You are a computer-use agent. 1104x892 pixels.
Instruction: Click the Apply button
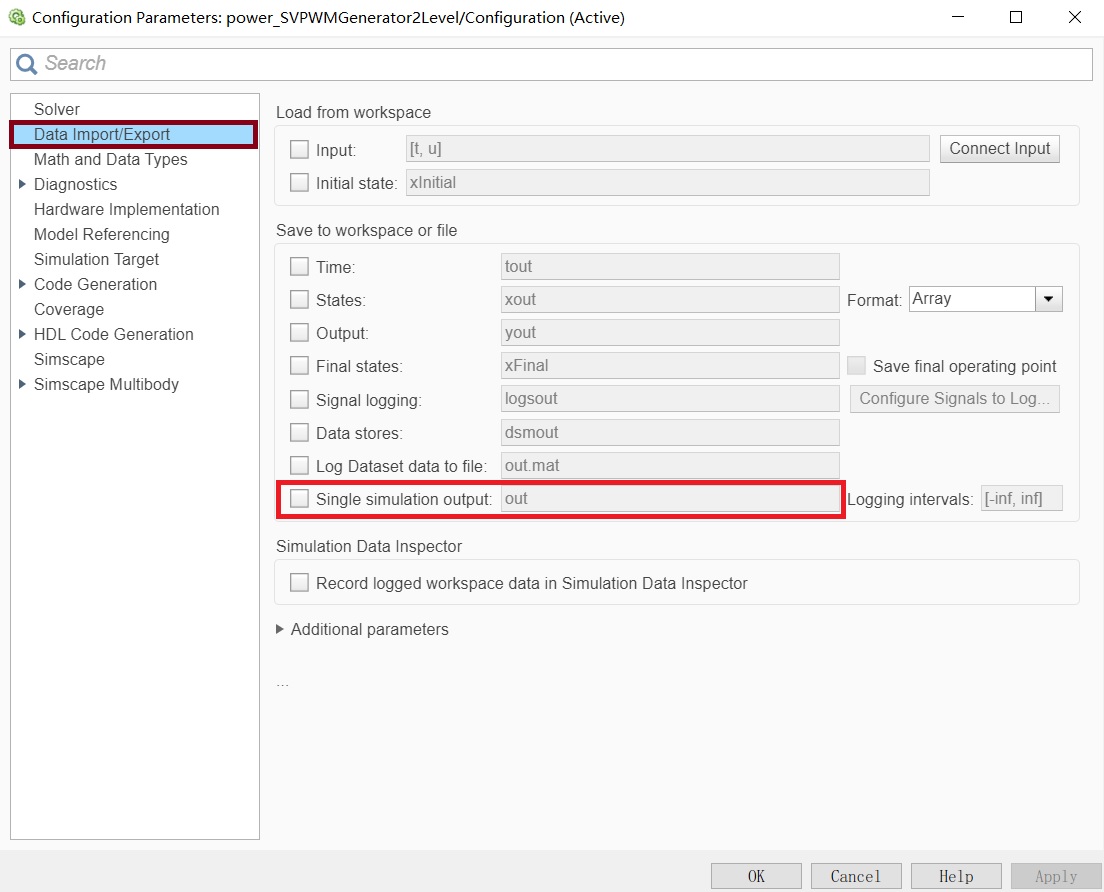[x=1056, y=877]
